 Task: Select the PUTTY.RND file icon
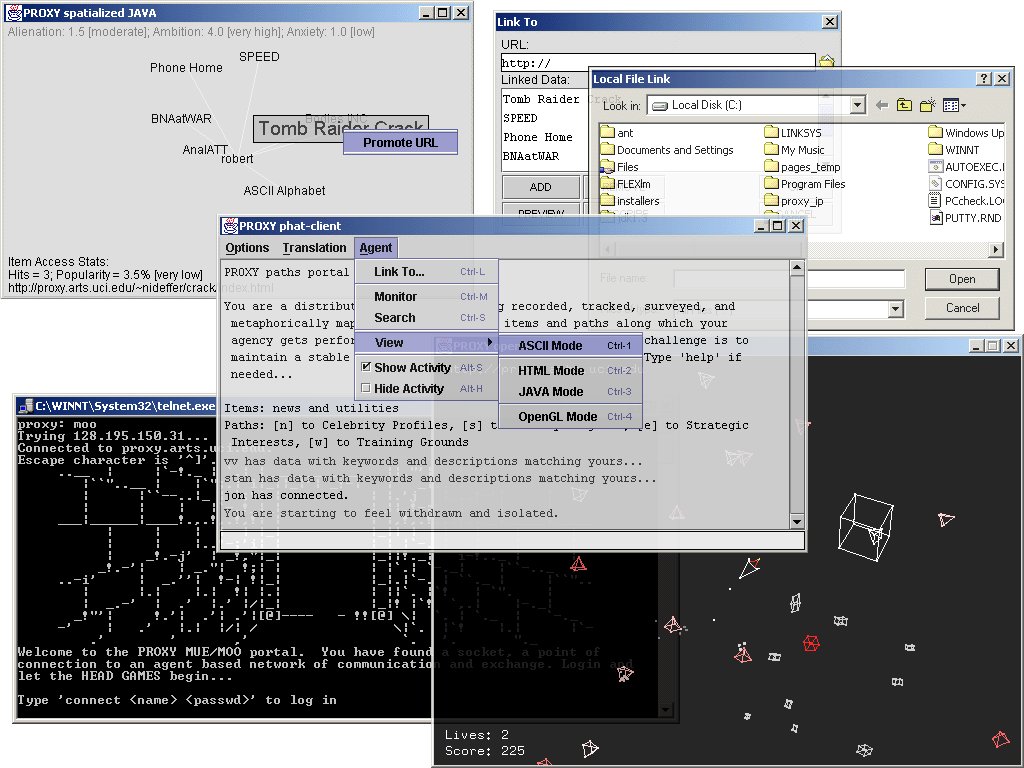936,218
